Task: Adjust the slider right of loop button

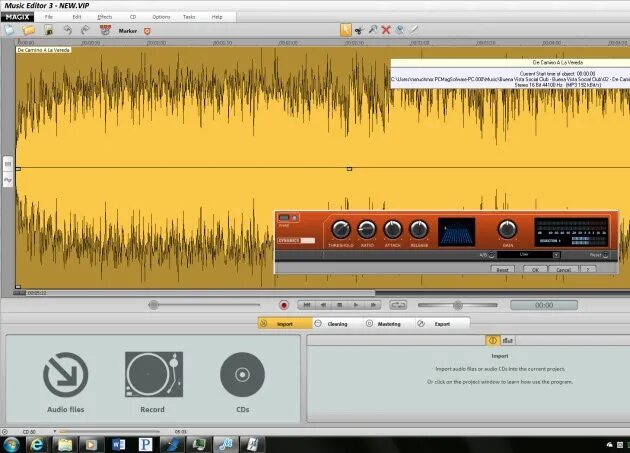Action: 458,305
